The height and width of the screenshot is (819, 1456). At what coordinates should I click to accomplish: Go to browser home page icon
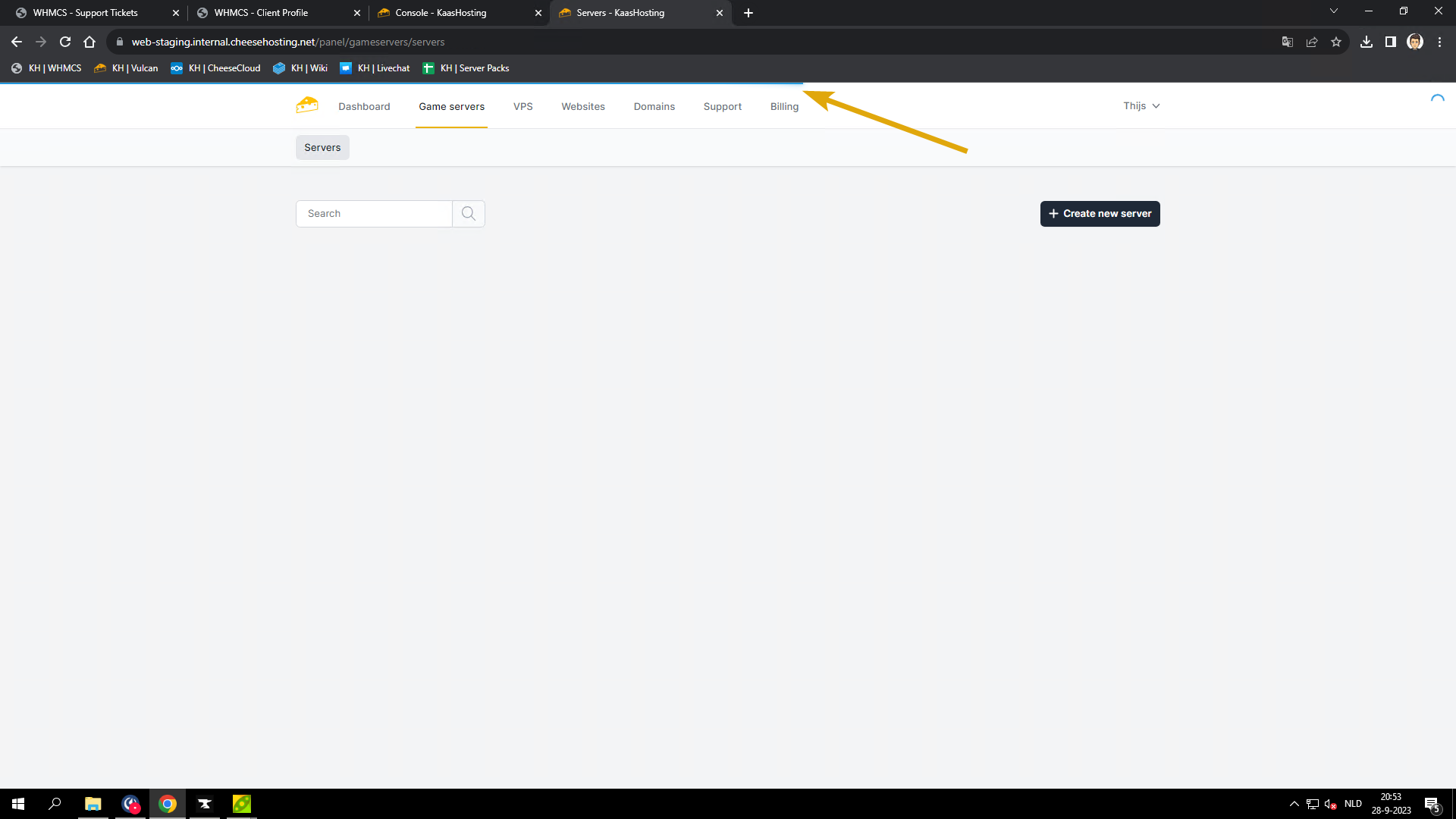[x=89, y=42]
